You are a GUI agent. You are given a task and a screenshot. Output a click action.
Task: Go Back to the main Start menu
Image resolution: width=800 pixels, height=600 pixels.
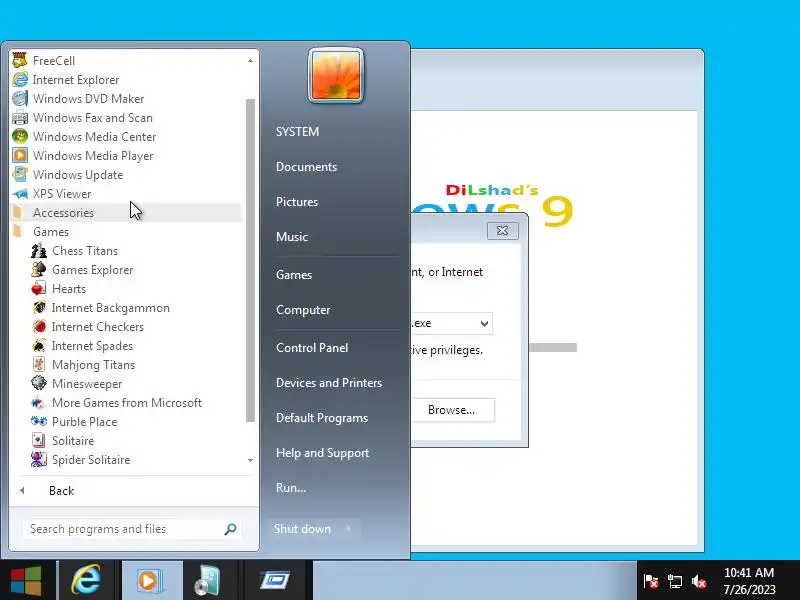[x=134, y=491]
